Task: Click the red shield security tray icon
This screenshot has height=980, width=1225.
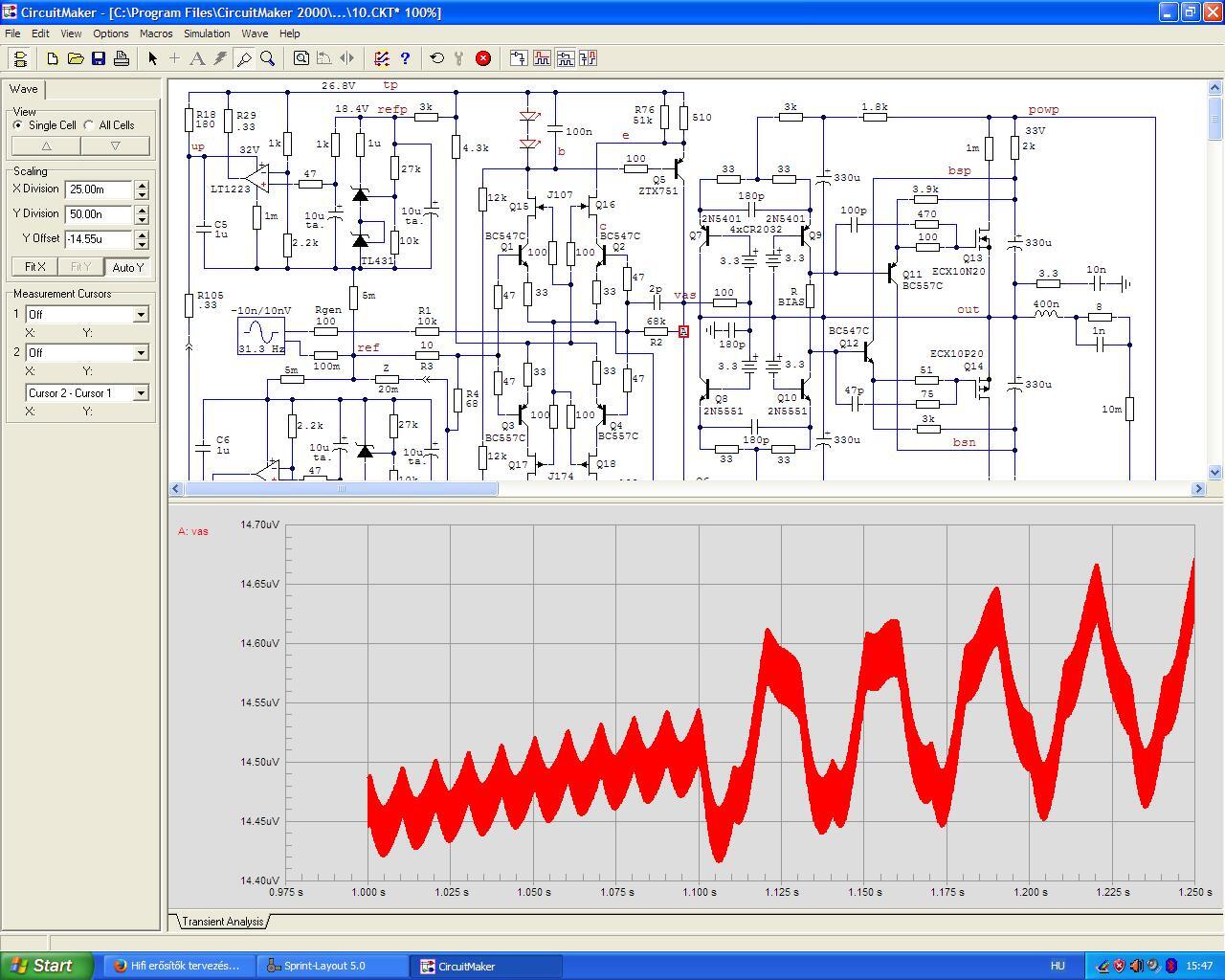Action: point(1119,966)
